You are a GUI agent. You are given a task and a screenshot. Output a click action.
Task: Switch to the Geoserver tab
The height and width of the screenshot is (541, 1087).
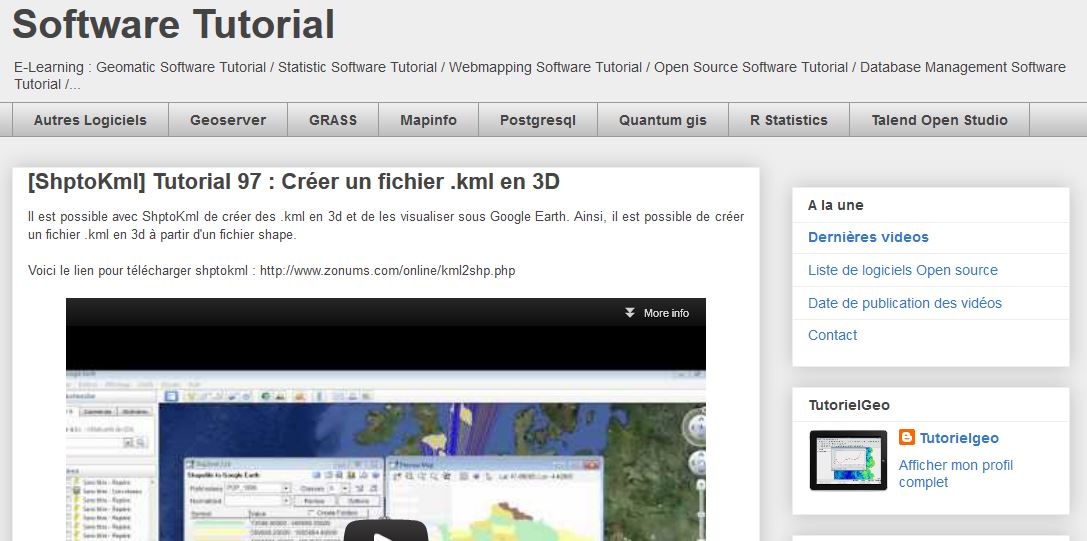click(228, 120)
